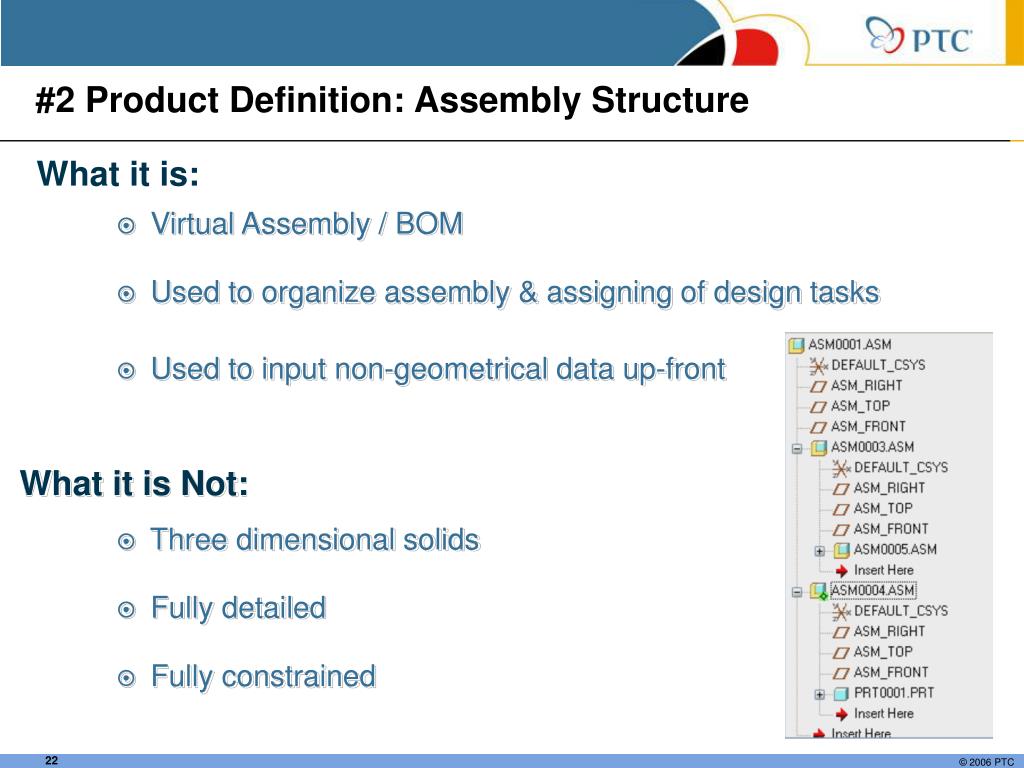Click the coordinate system icon beside the first DEFAULT_CSYS under ASM0001.ASM
The image size is (1024, 768).
(818, 366)
